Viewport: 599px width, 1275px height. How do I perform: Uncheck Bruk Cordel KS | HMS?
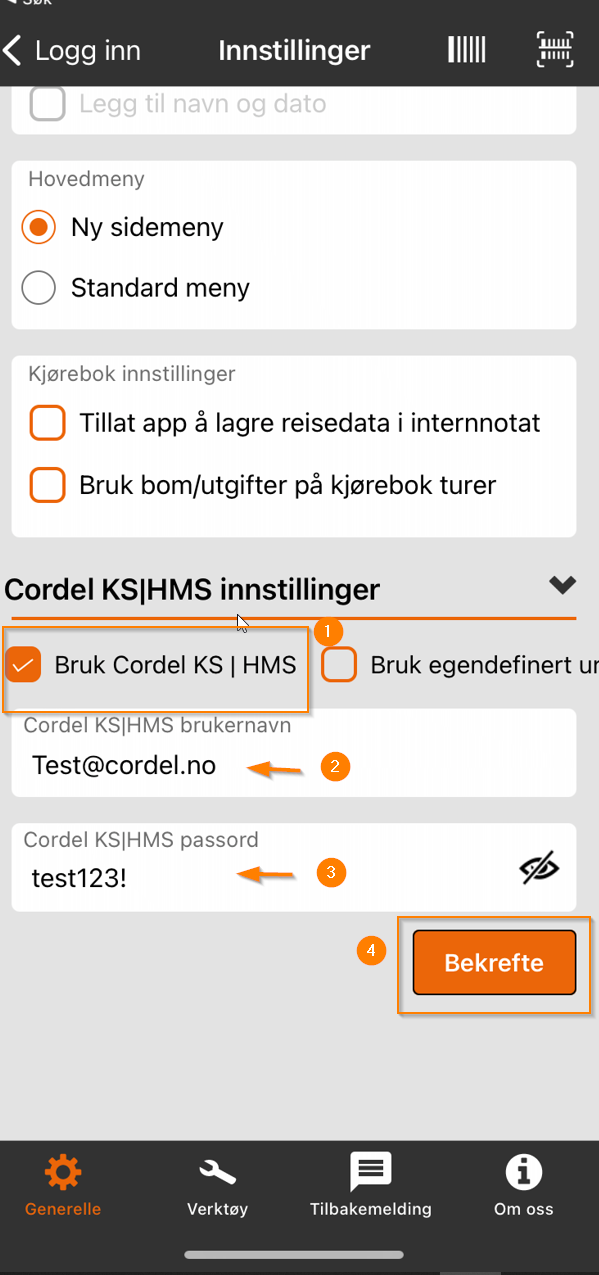pyautogui.click(x=23, y=664)
